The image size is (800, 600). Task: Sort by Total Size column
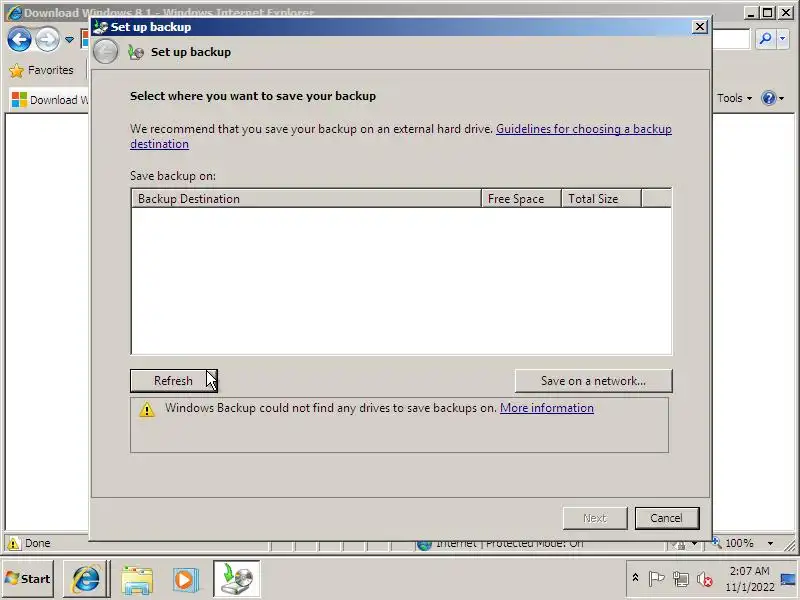pos(601,198)
